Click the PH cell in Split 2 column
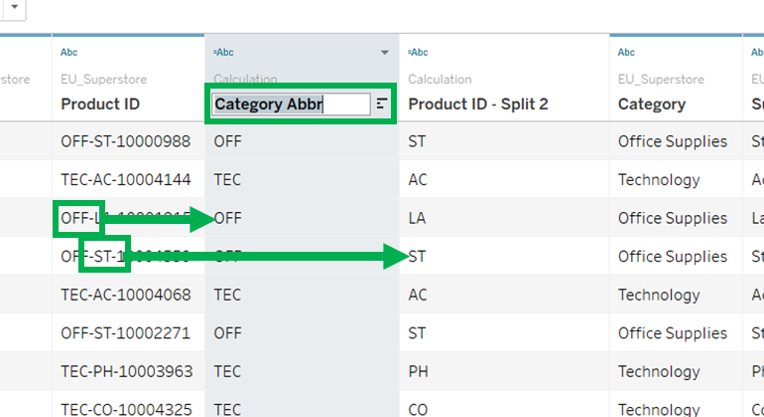The height and width of the screenshot is (417, 764). click(x=418, y=372)
